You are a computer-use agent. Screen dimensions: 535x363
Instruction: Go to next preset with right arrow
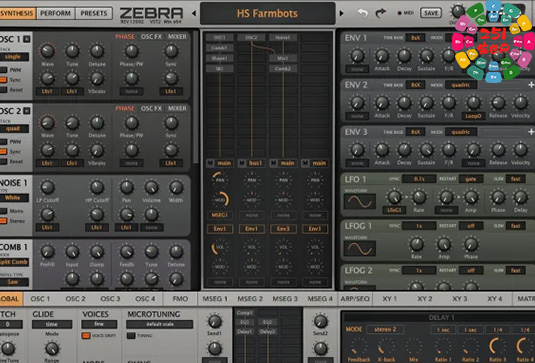click(x=341, y=14)
